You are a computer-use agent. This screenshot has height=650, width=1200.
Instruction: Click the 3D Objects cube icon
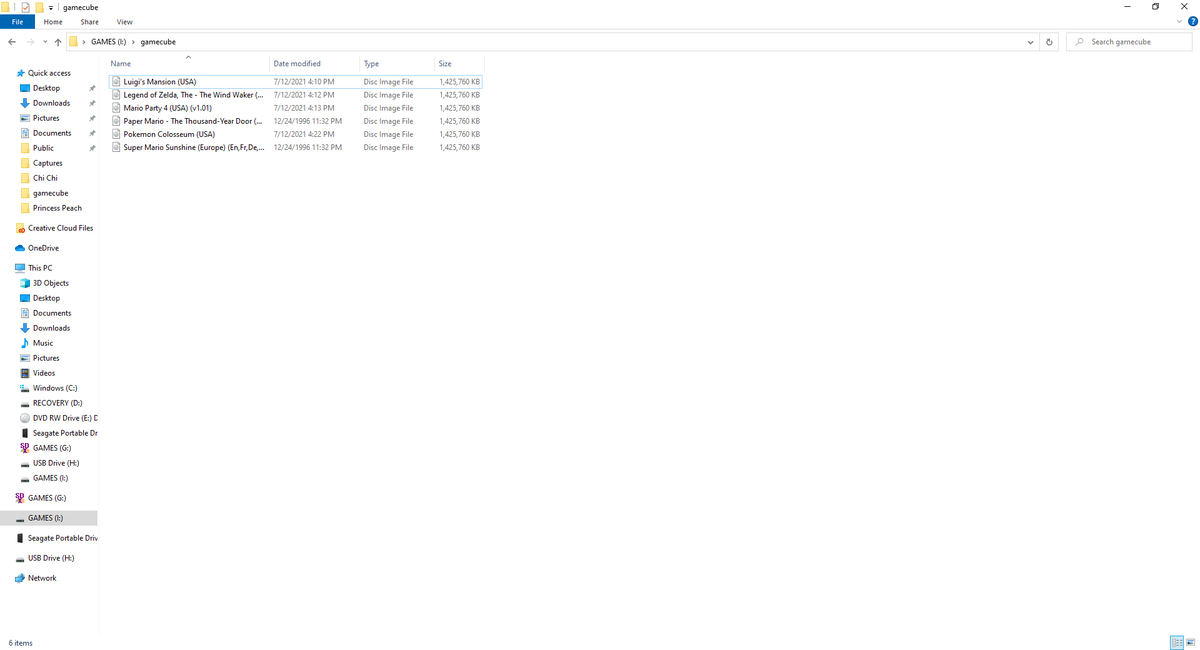click(x=25, y=283)
